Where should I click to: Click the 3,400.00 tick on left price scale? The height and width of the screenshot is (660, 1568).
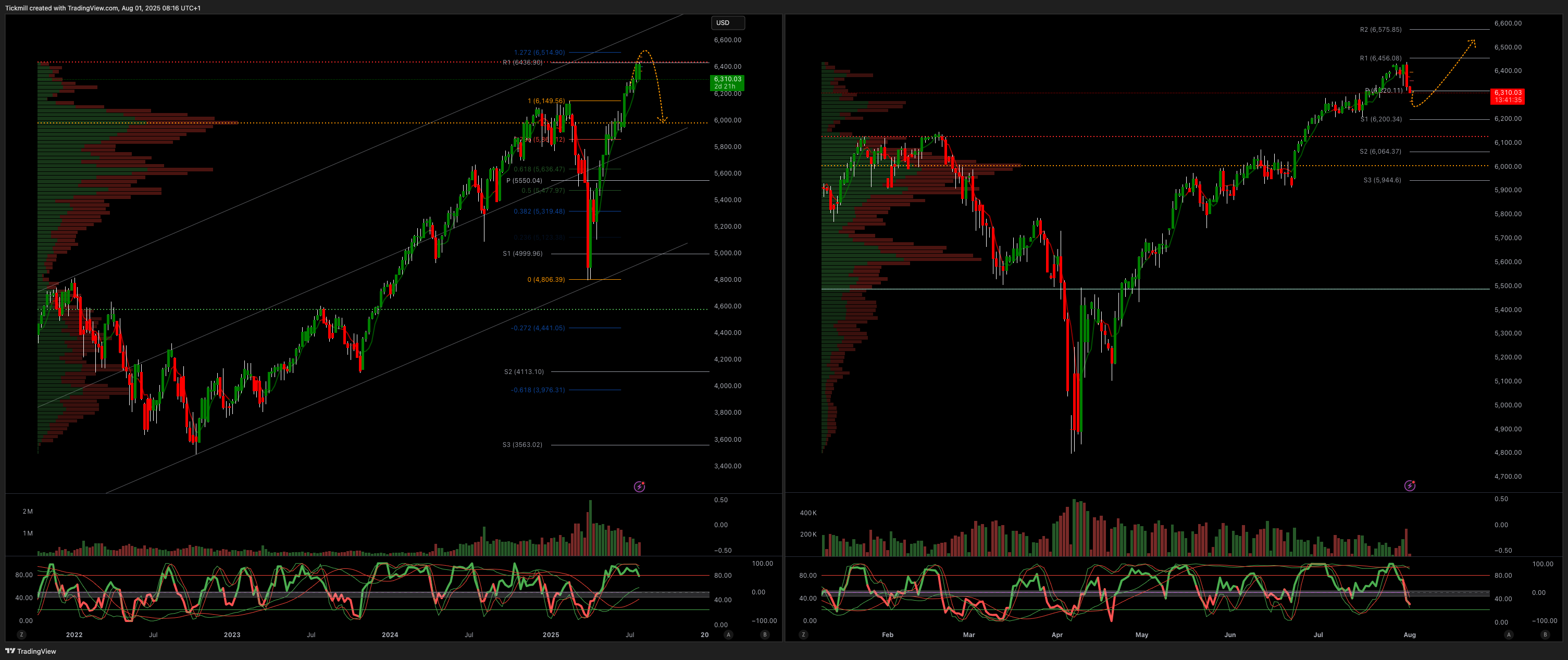[x=727, y=466]
